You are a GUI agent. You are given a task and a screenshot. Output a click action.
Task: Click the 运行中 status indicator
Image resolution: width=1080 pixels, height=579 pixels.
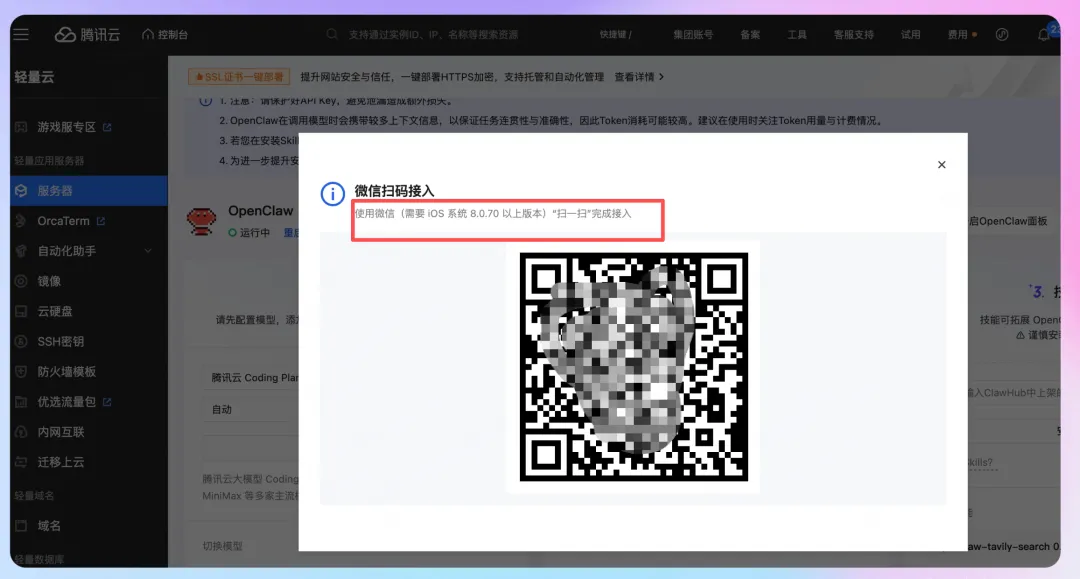[x=249, y=233]
